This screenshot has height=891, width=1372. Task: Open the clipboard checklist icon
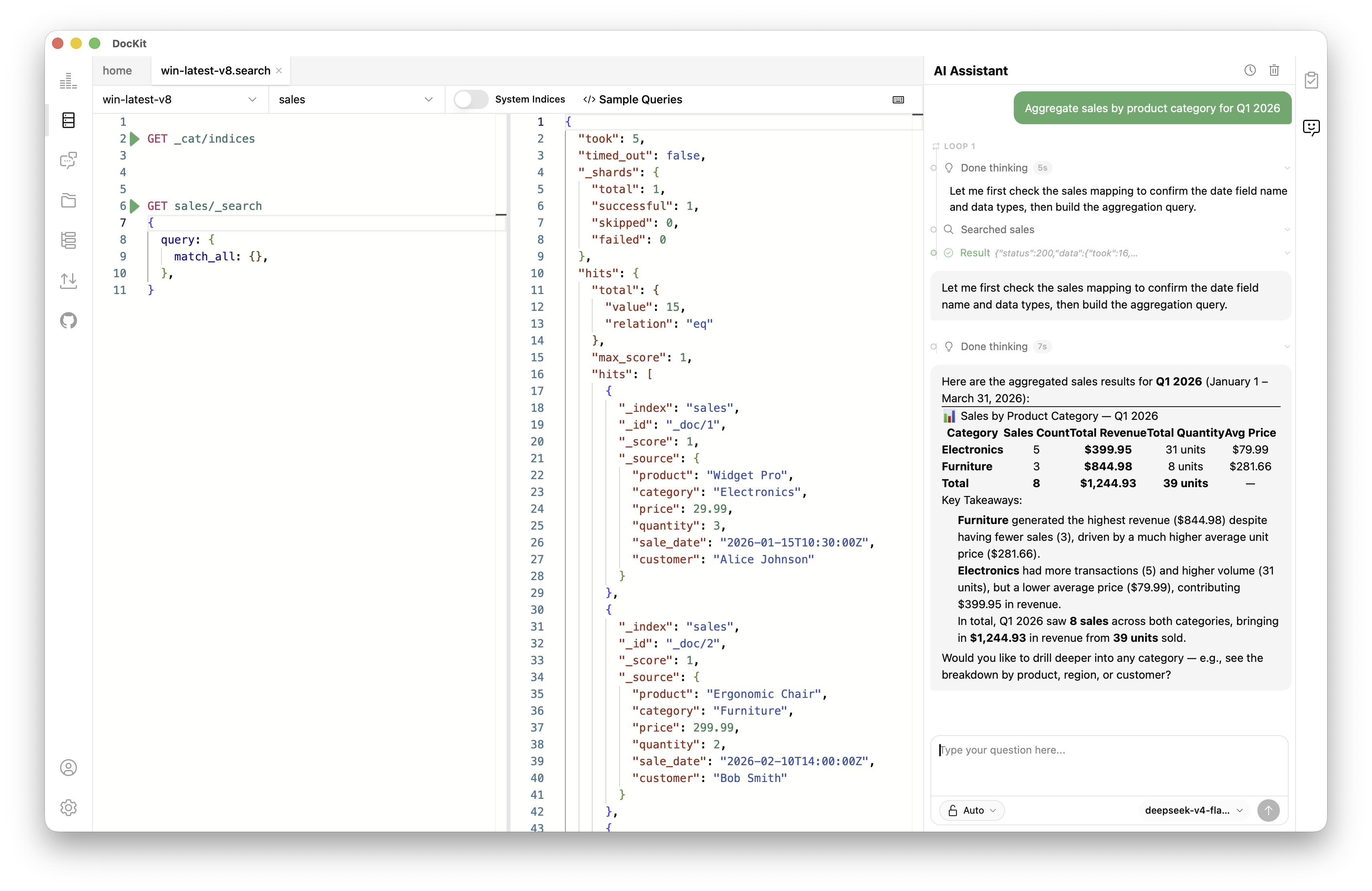click(x=1311, y=80)
